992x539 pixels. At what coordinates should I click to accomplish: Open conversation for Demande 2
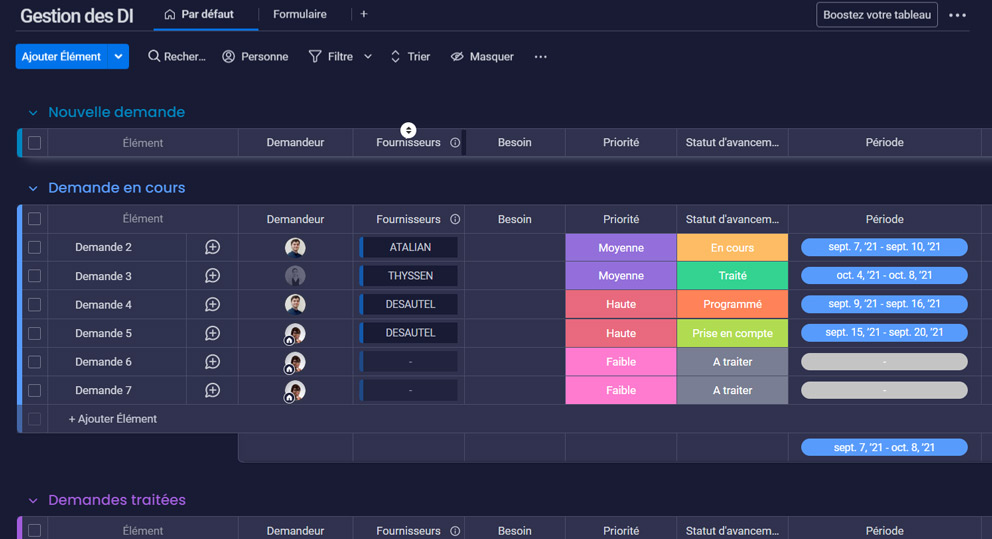pos(213,247)
